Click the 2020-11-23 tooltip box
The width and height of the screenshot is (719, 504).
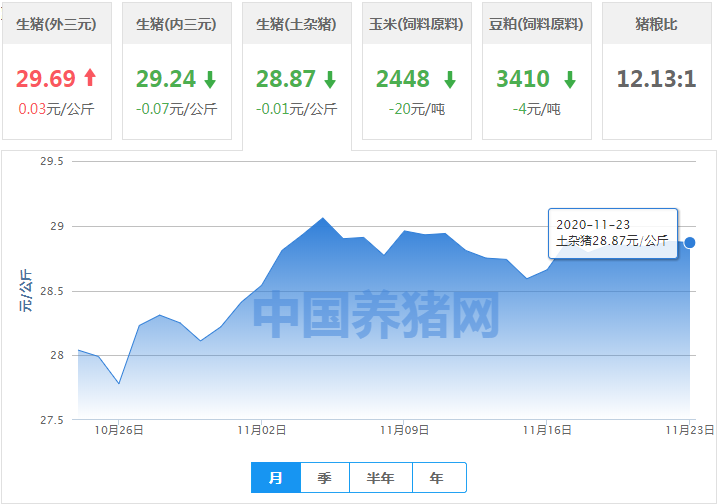point(613,233)
